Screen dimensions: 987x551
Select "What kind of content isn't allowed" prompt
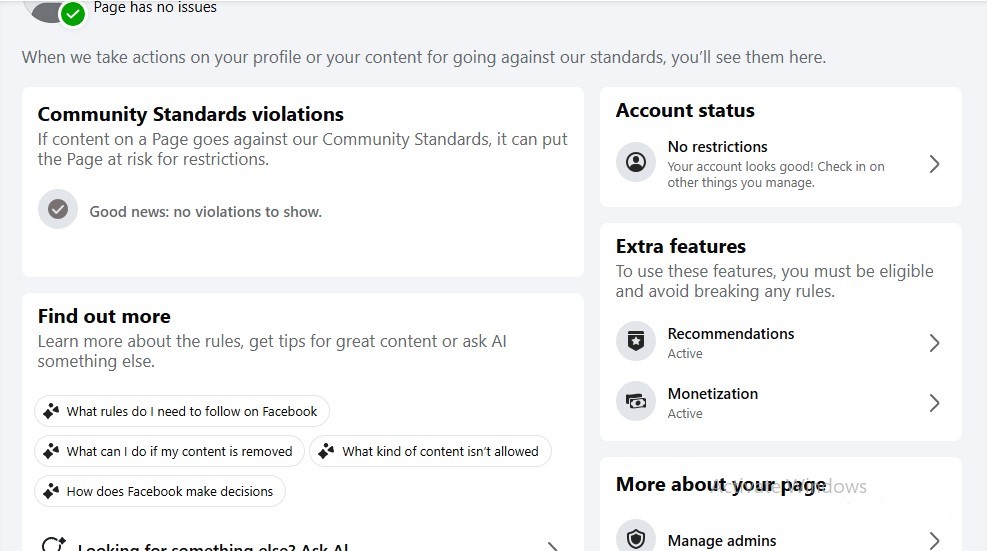[x=440, y=451]
